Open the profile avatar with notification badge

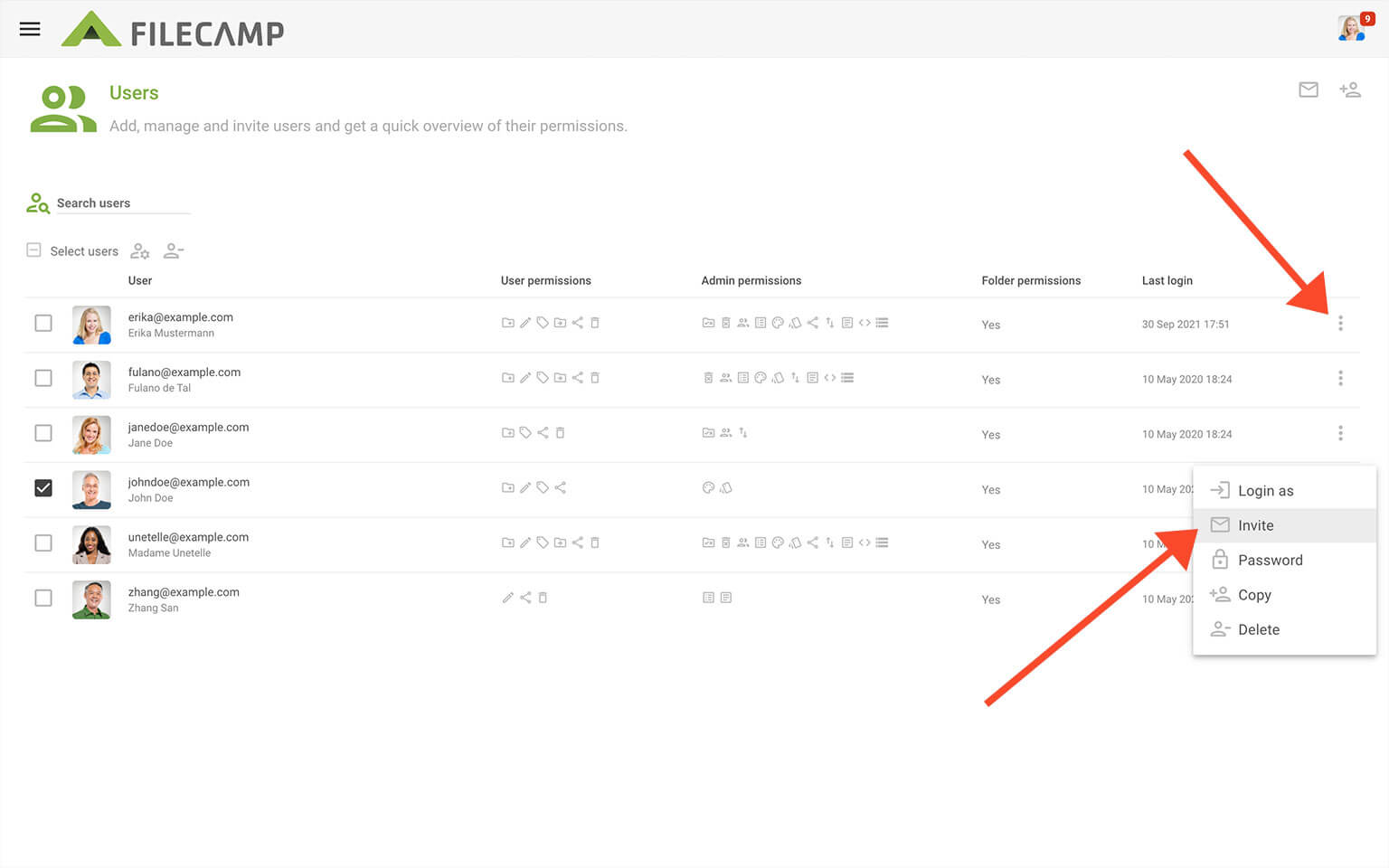coord(1352,28)
